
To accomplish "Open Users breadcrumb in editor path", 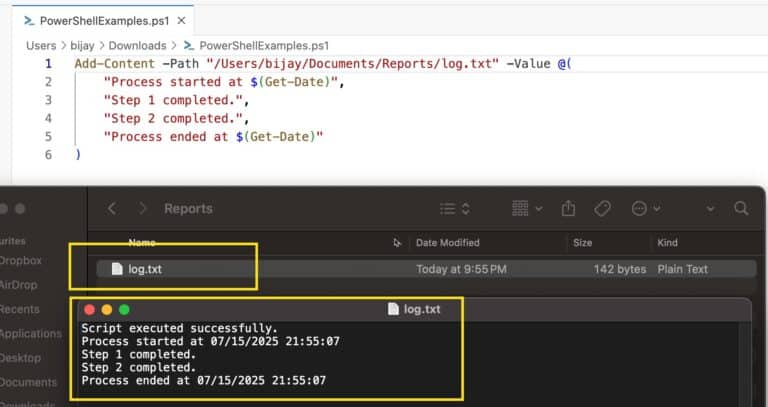I will (x=41, y=46).
